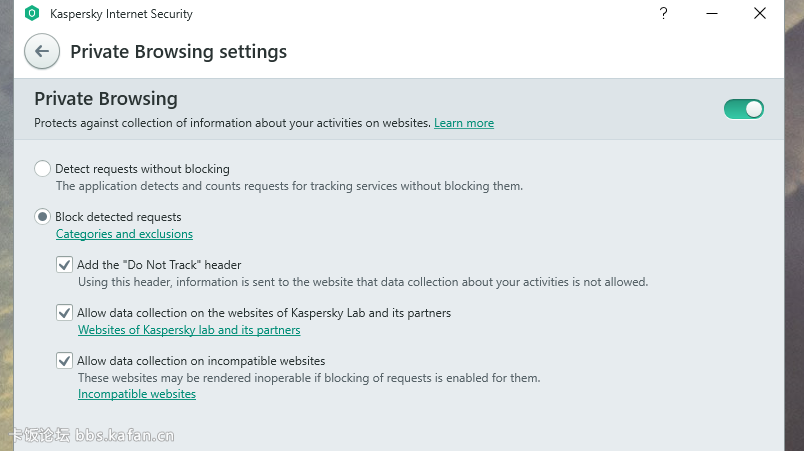Open Categories and exclusions link
Screen dimensions: 804x451
[125, 234]
